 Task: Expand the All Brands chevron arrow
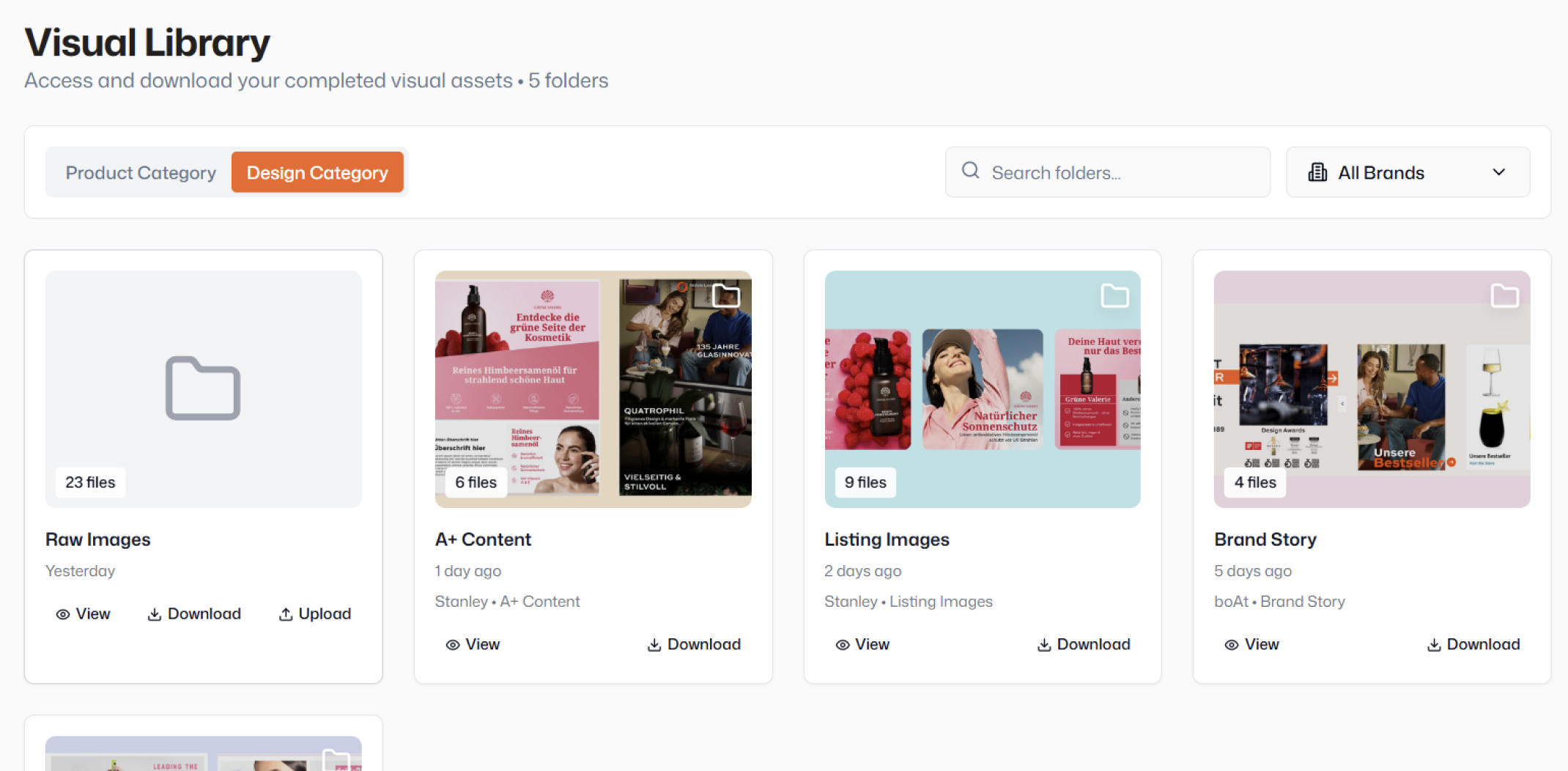[1499, 171]
